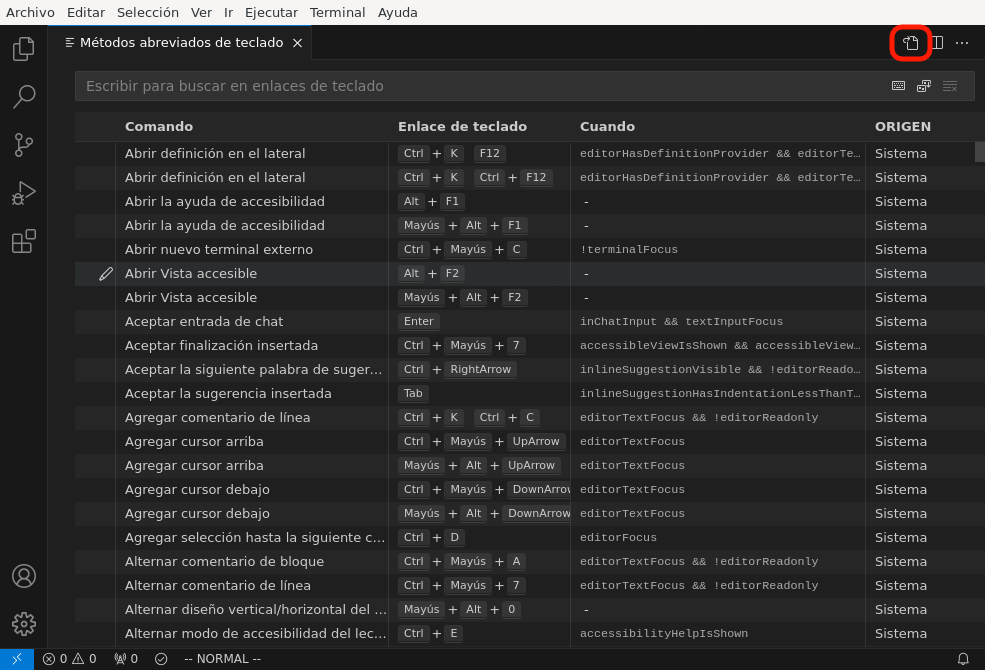This screenshot has width=985, height=670.
Task: Close the Métodos abreviados de teclado tab
Action: [x=298, y=43]
